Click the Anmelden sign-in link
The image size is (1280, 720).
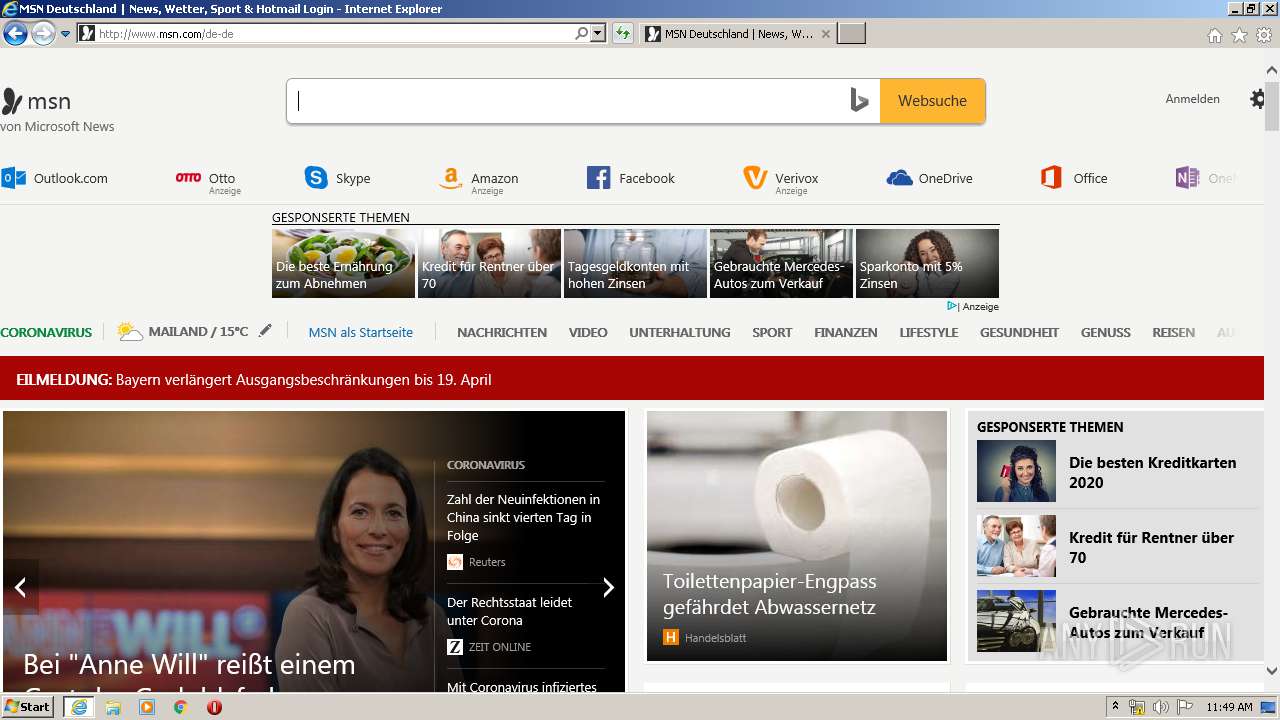tap(1192, 99)
